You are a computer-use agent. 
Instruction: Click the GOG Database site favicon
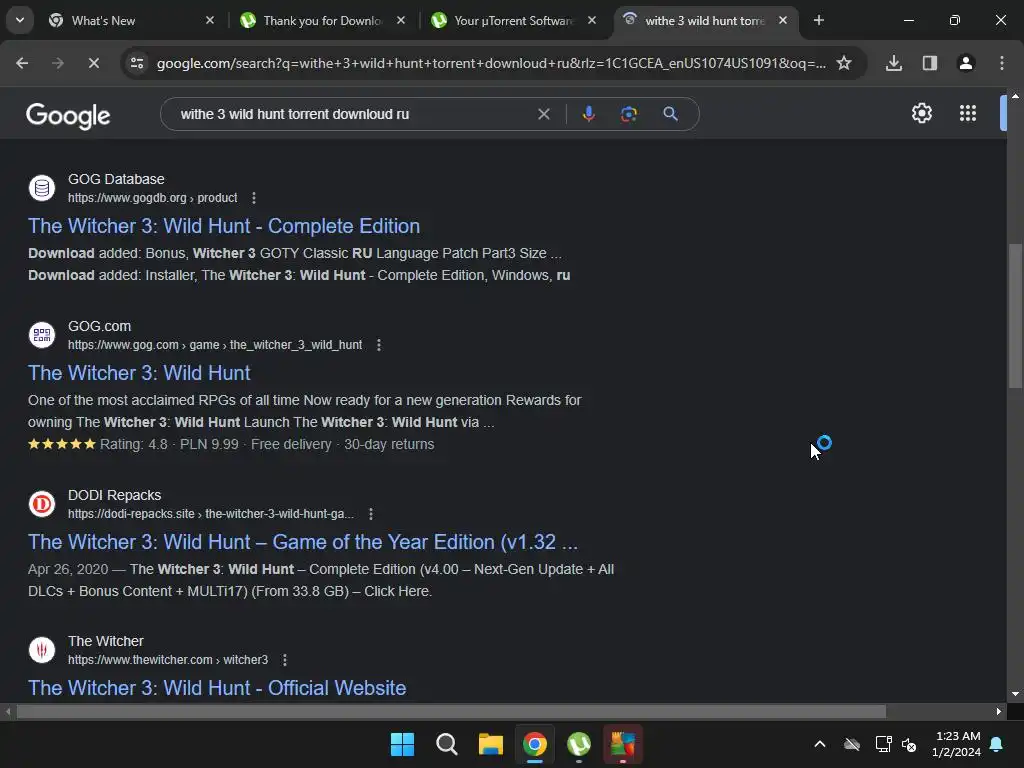click(42, 188)
